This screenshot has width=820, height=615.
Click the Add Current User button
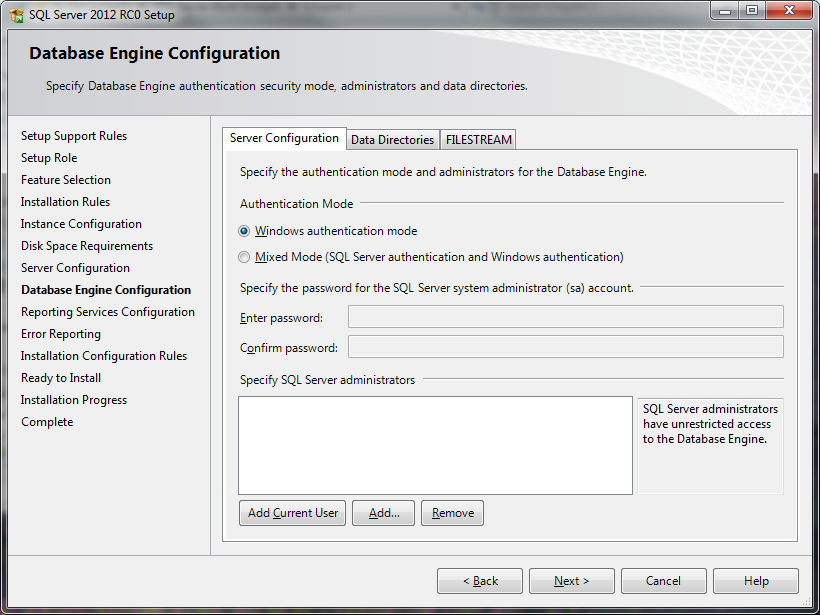coord(292,513)
